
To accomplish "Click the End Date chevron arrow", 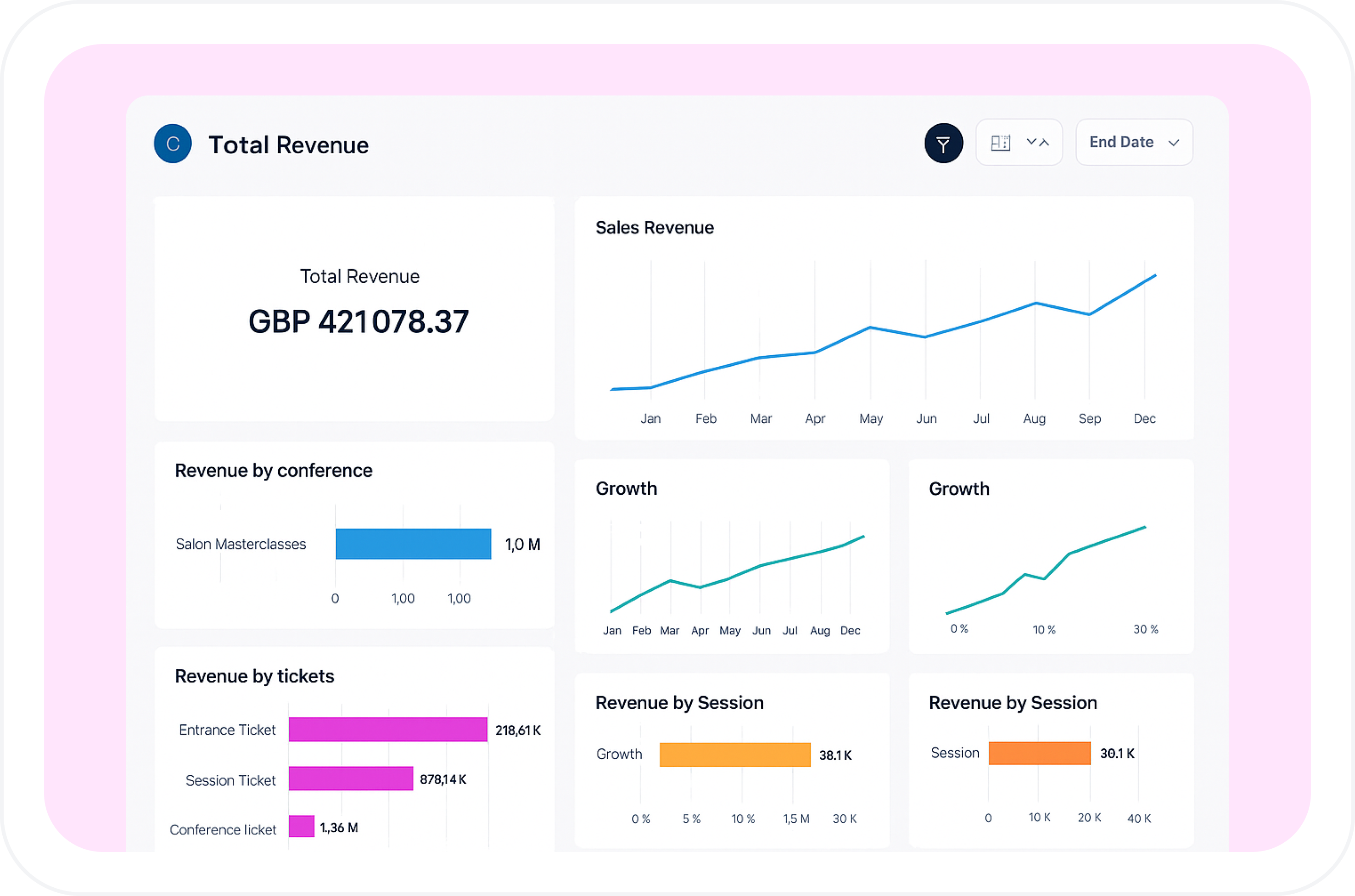I will click(1173, 143).
